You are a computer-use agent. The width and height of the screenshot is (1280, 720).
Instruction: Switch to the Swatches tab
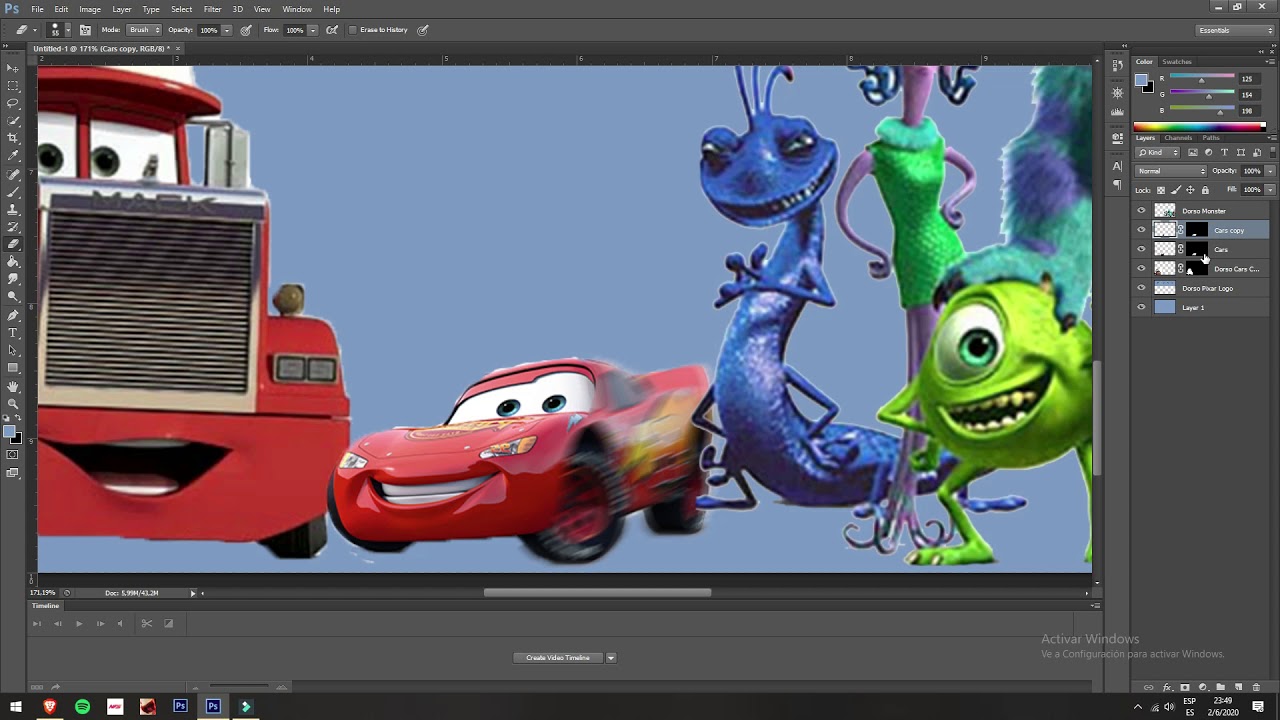(x=1177, y=62)
